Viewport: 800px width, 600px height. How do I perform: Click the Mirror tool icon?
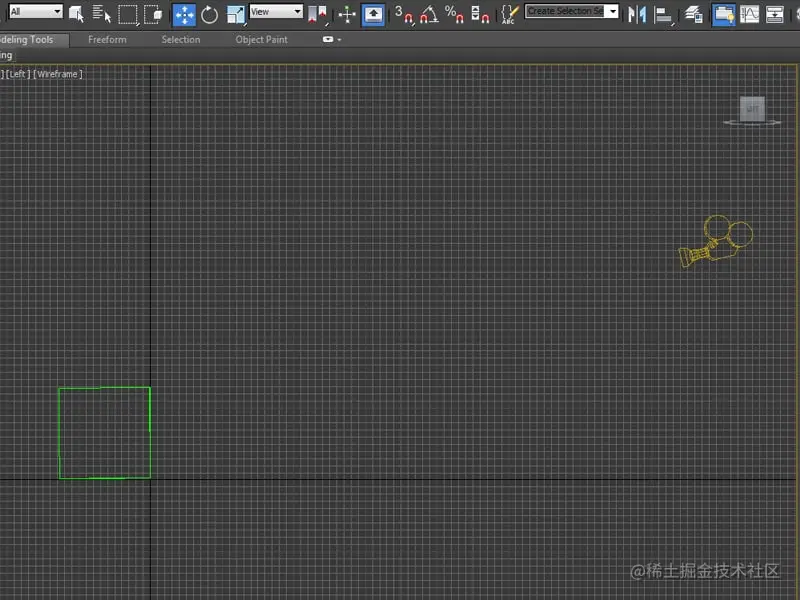(x=637, y=14)
